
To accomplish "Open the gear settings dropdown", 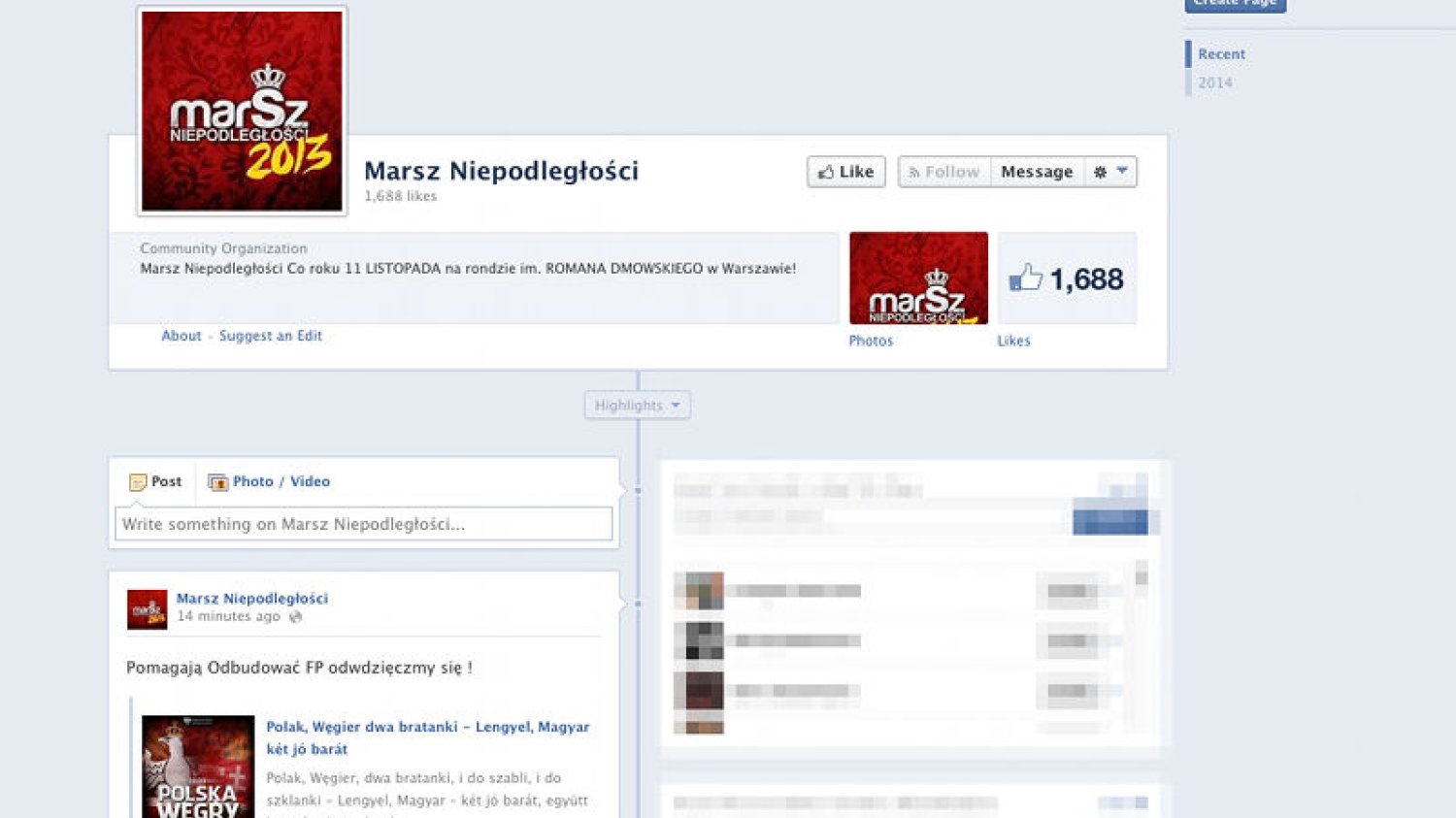I will tap(1110, 172).
